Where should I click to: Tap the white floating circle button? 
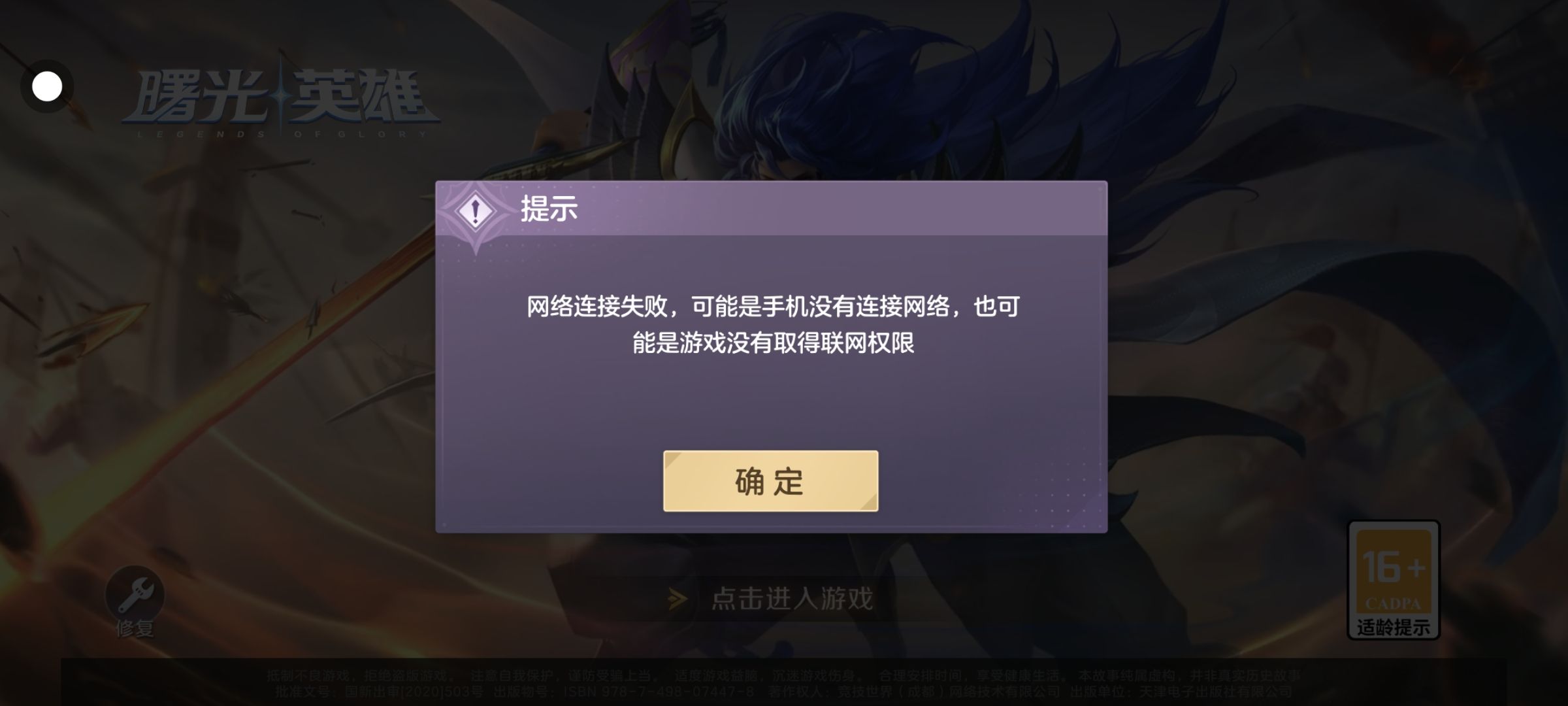click(x=47, y=86)
